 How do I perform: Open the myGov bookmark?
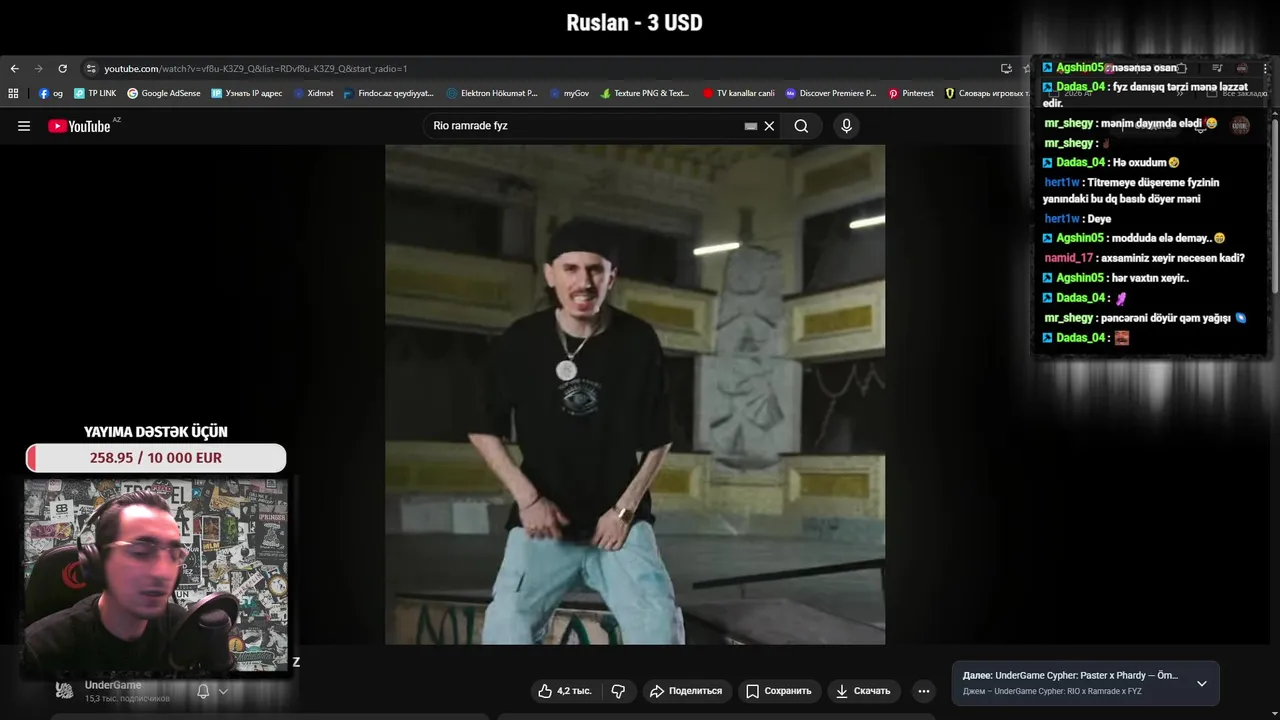tap(569, 93)
